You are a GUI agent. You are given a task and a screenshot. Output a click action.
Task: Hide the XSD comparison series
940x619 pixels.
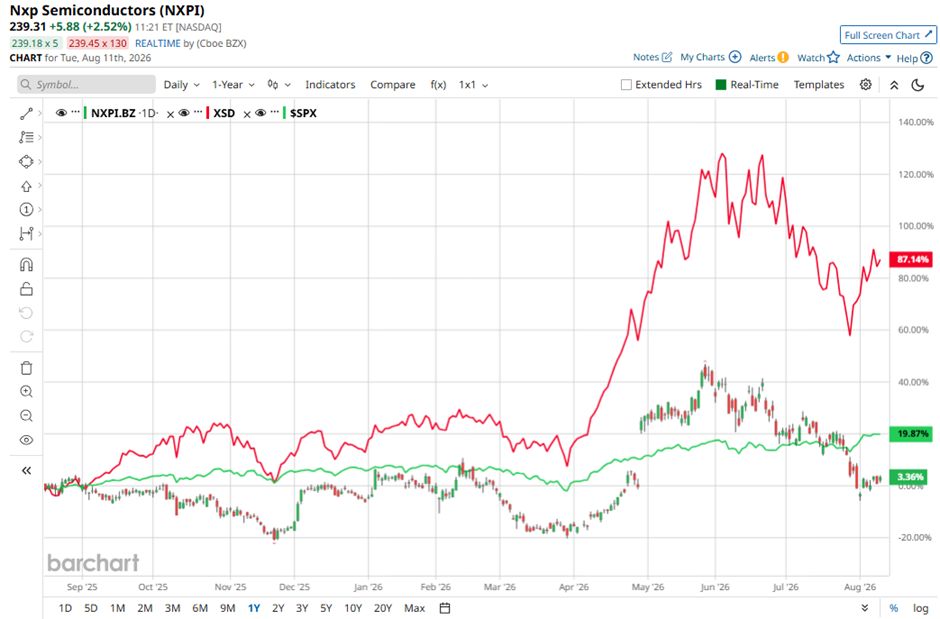(x=184, y=113)
